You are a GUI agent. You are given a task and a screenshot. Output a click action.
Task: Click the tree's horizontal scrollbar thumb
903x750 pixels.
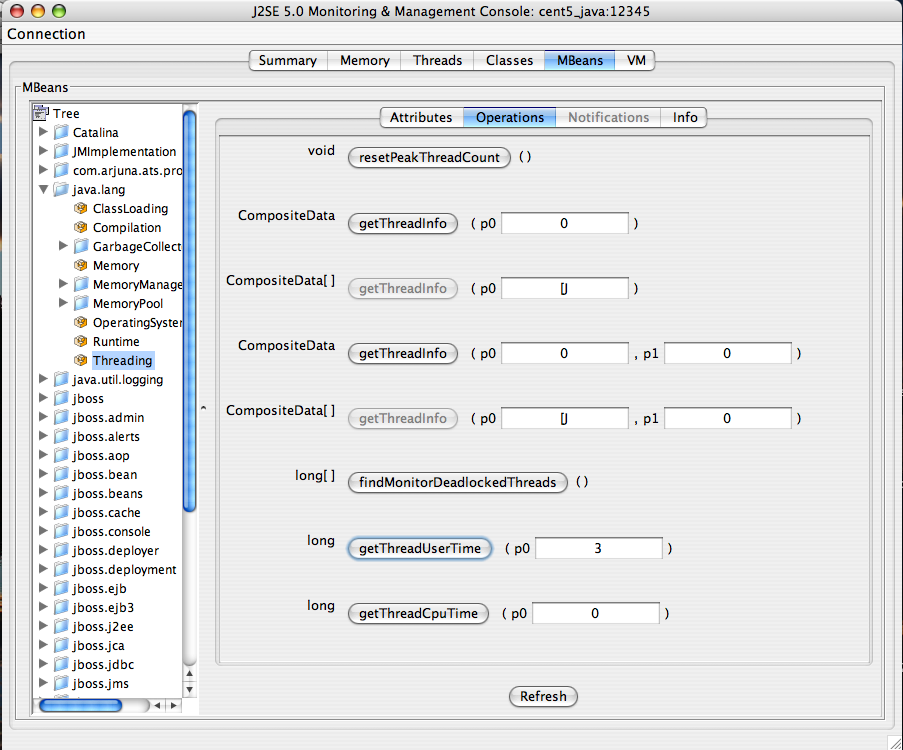pyautogui.click(x=80, y=705)
